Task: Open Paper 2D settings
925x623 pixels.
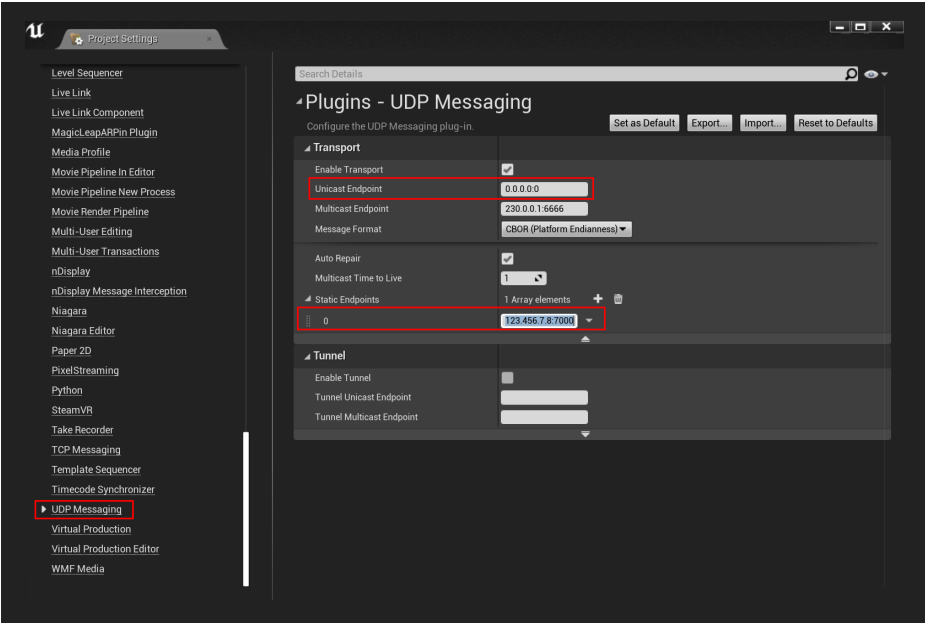Action: click(71, 350)
